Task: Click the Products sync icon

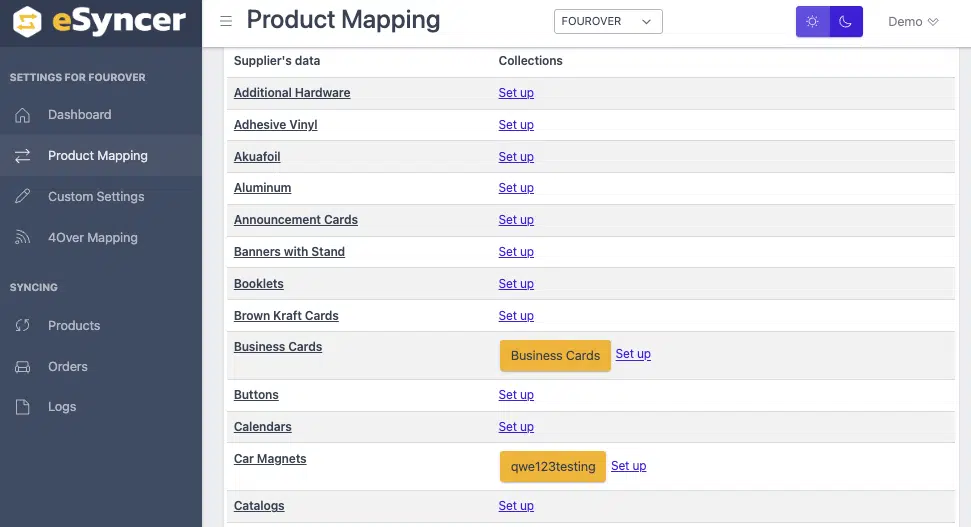Action: (22, 326)
